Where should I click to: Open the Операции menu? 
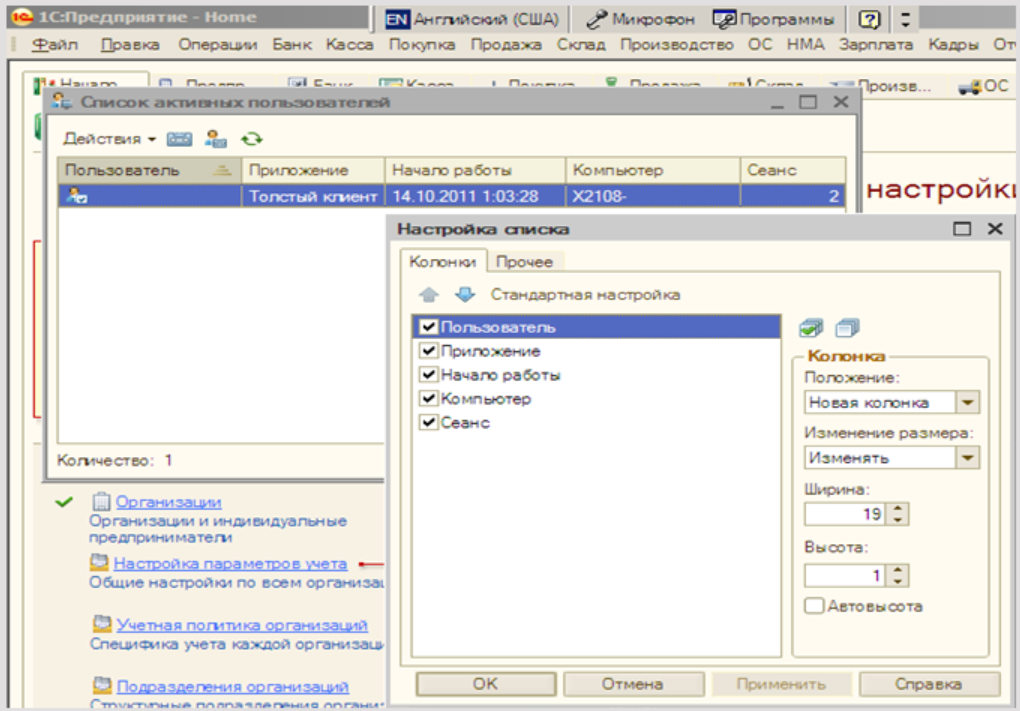coord(217,45)
